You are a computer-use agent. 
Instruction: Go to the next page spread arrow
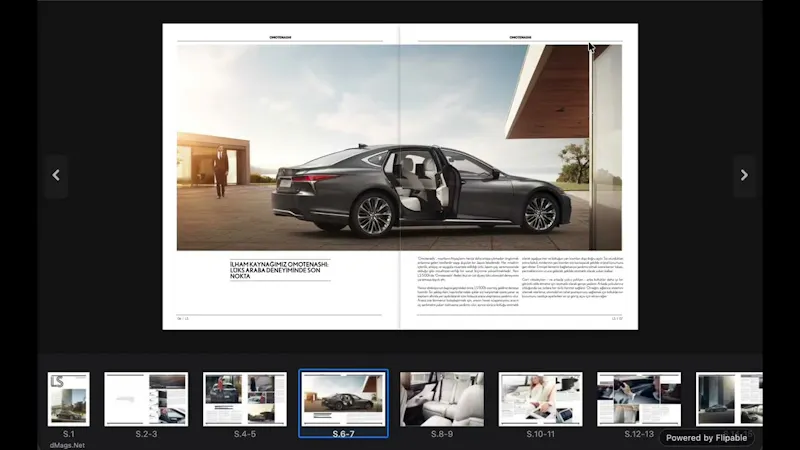[x=744, y=176]
